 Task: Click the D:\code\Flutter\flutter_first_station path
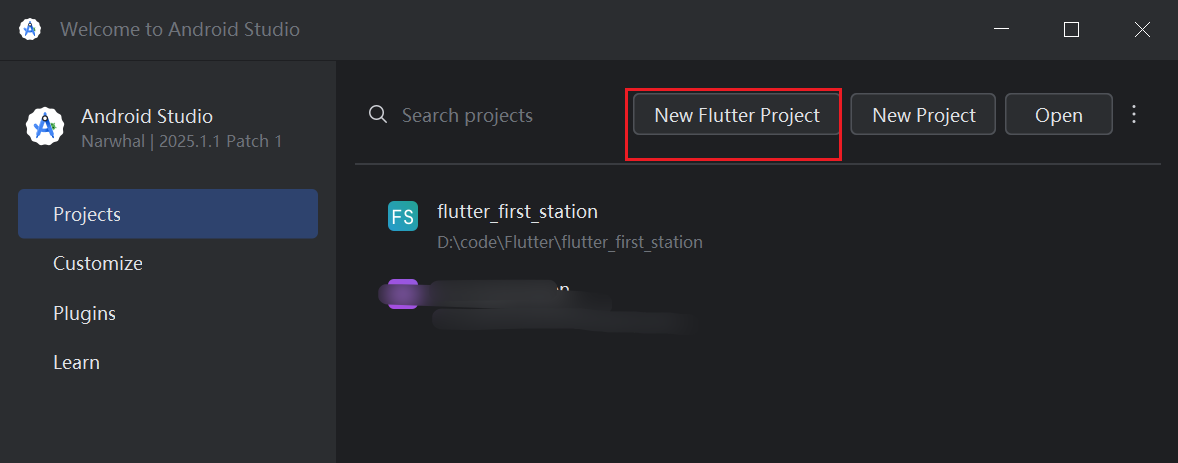tap(569, 242)
